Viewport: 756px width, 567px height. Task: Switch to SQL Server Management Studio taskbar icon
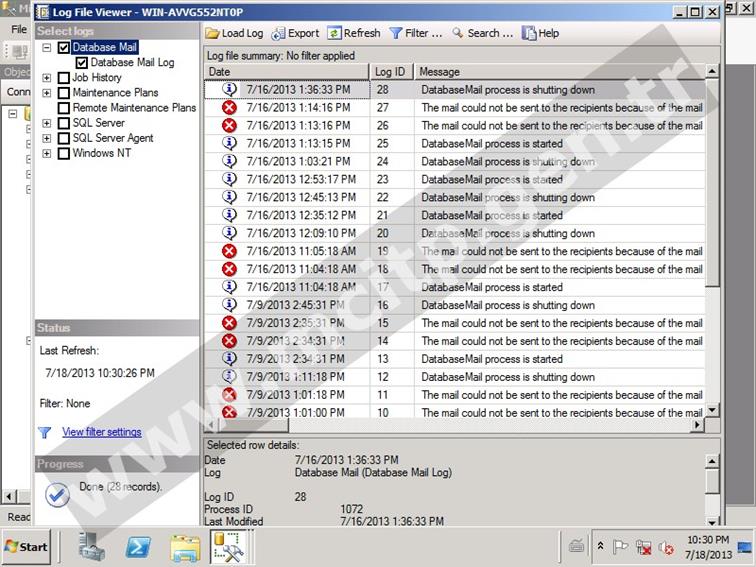(229, 547)
